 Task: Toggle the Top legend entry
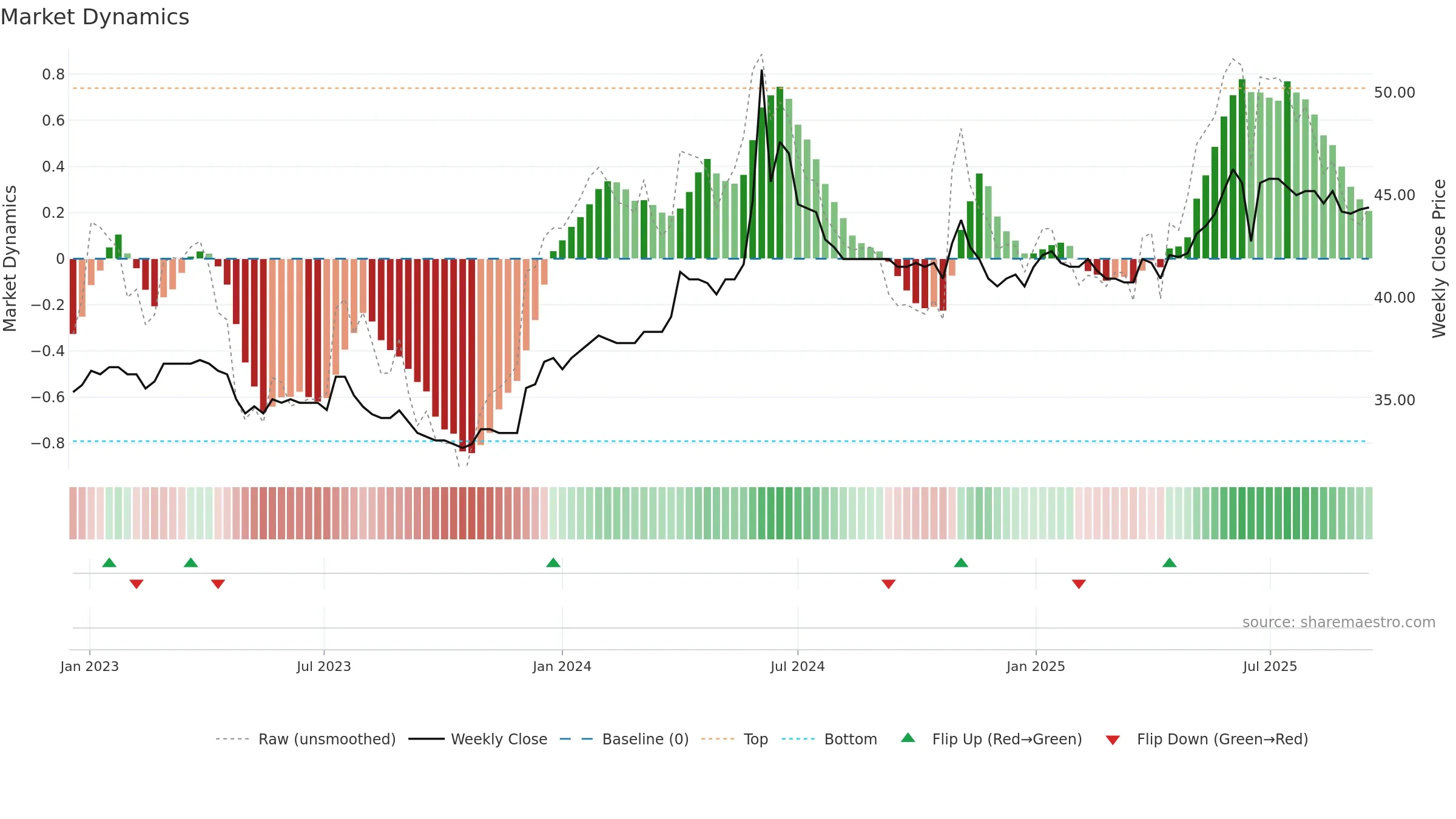click(x=756, y=739)
